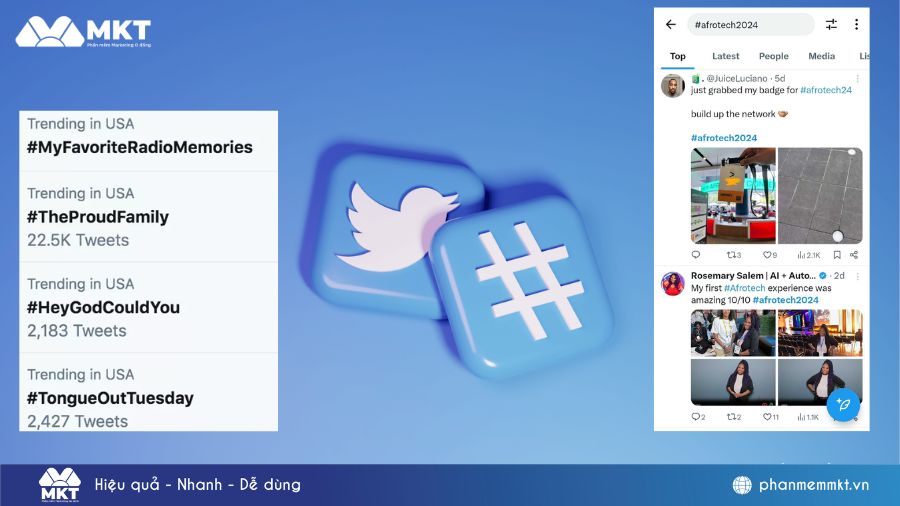This screenshot has width=900, height=506.
Task: Open the three-dot overflow menu beside search
Action: tap(856, 24)
